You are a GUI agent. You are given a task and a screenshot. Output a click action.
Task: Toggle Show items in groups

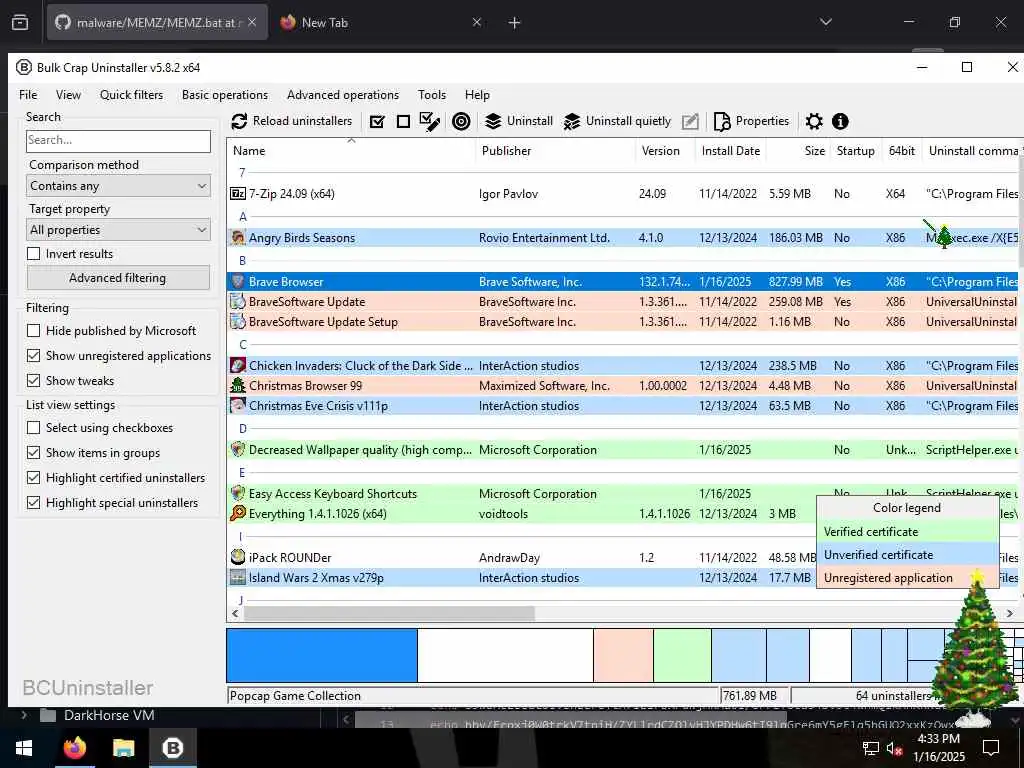33,453
